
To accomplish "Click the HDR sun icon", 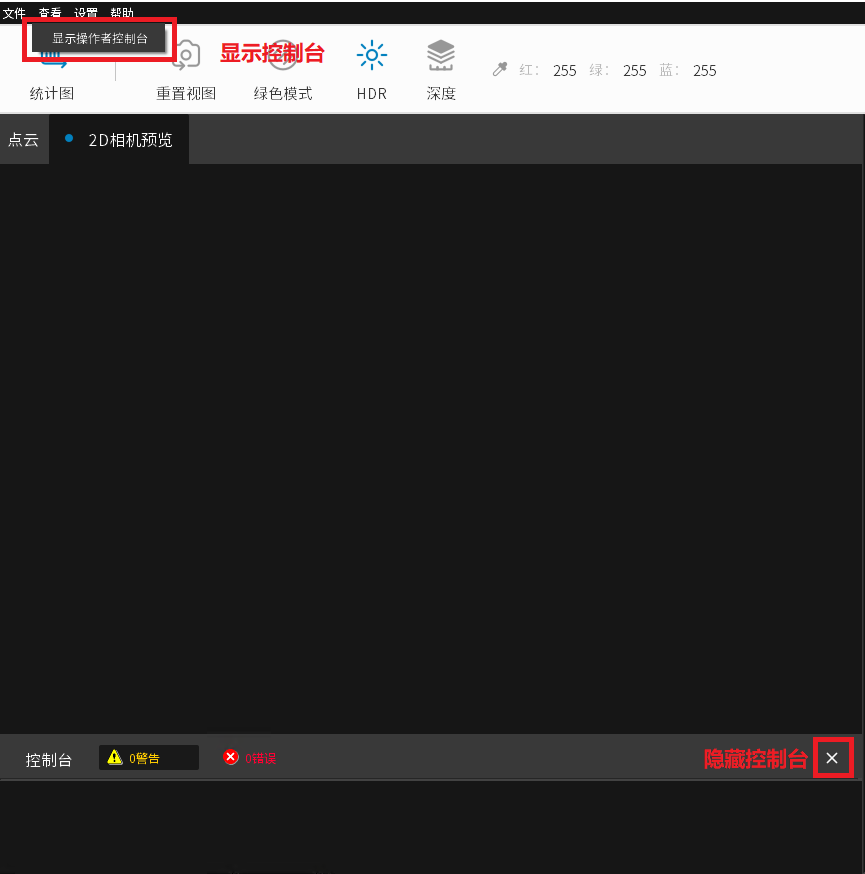I will 371,57.
